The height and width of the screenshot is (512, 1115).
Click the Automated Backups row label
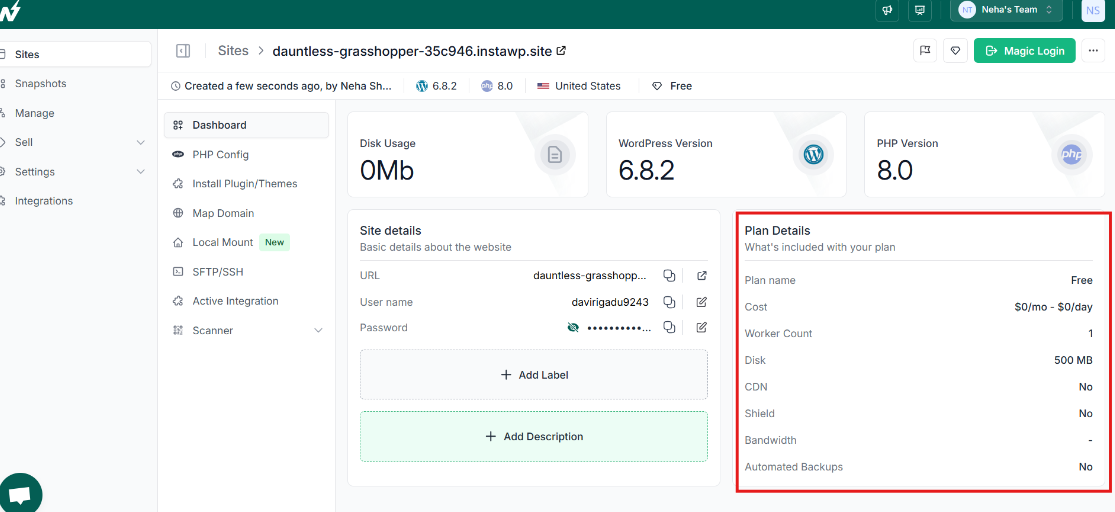coord(794,467)
